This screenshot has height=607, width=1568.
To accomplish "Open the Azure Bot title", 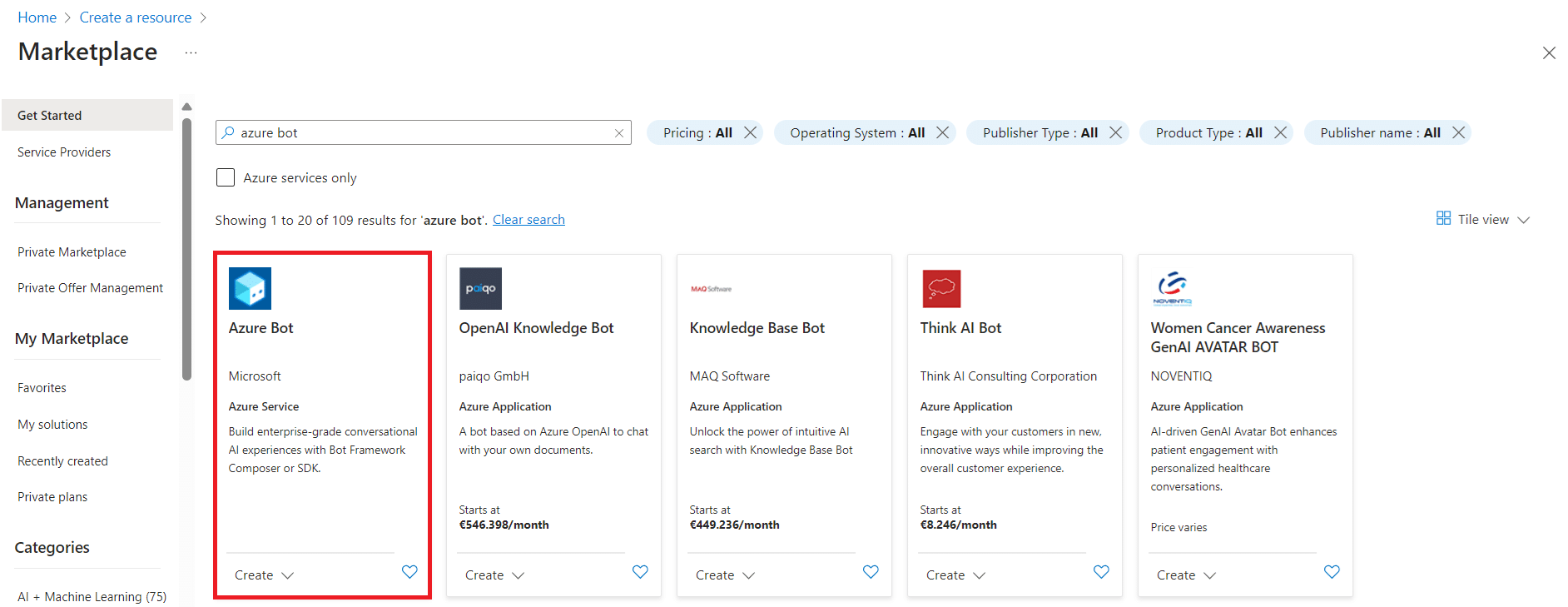I will tap(261, 328).
